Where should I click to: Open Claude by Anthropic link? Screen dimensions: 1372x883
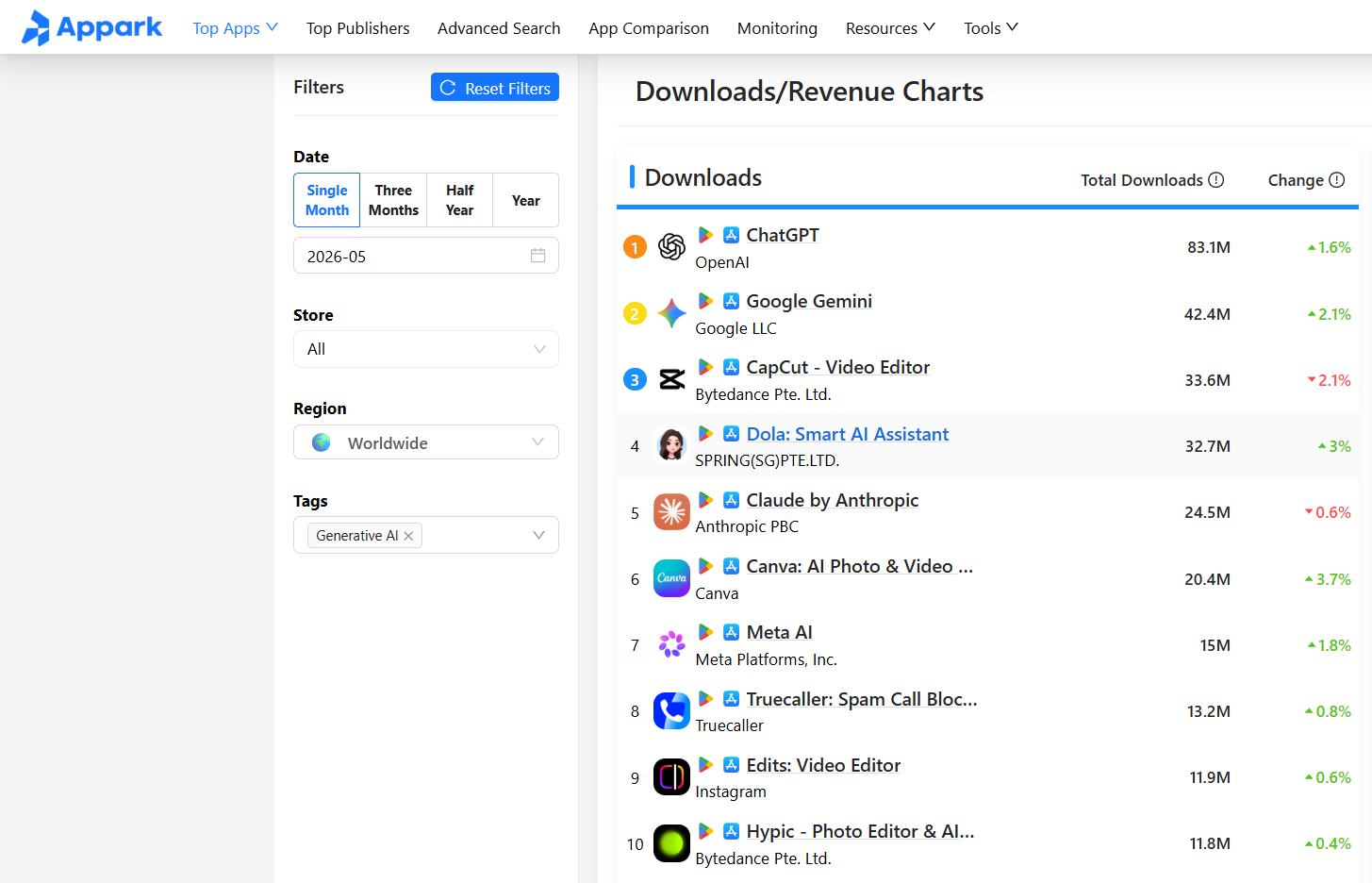coord(833,500)
